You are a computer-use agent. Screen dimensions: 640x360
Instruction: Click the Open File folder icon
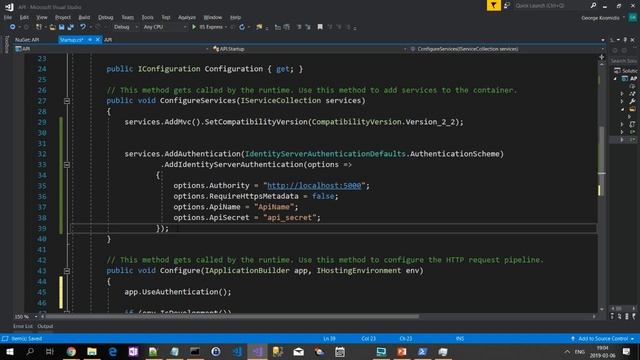click(52, 27)
